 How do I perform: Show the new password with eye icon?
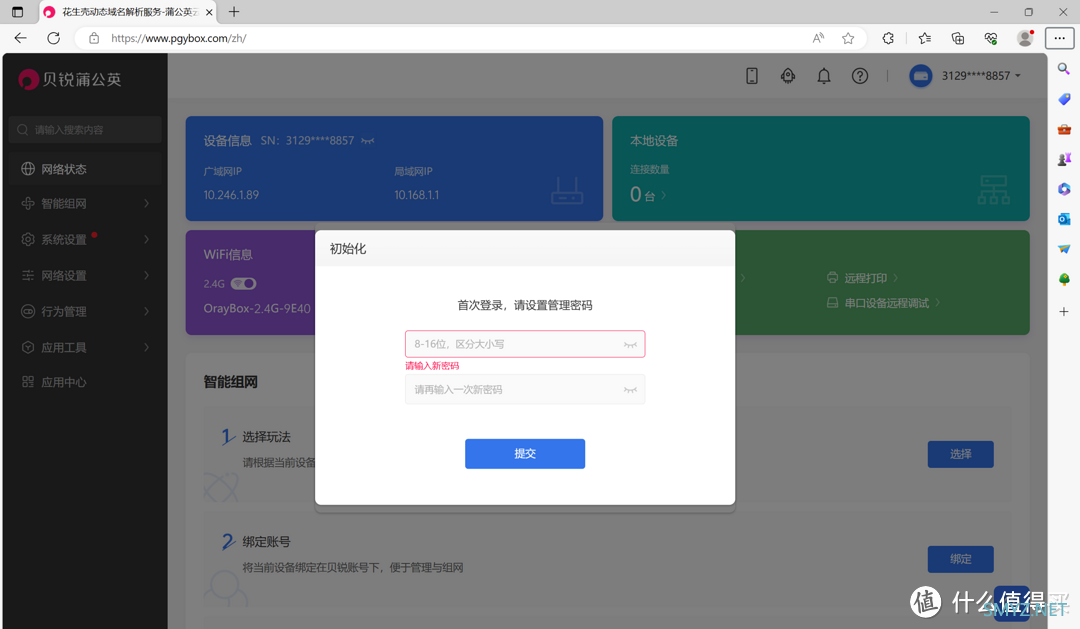[630, 344]
